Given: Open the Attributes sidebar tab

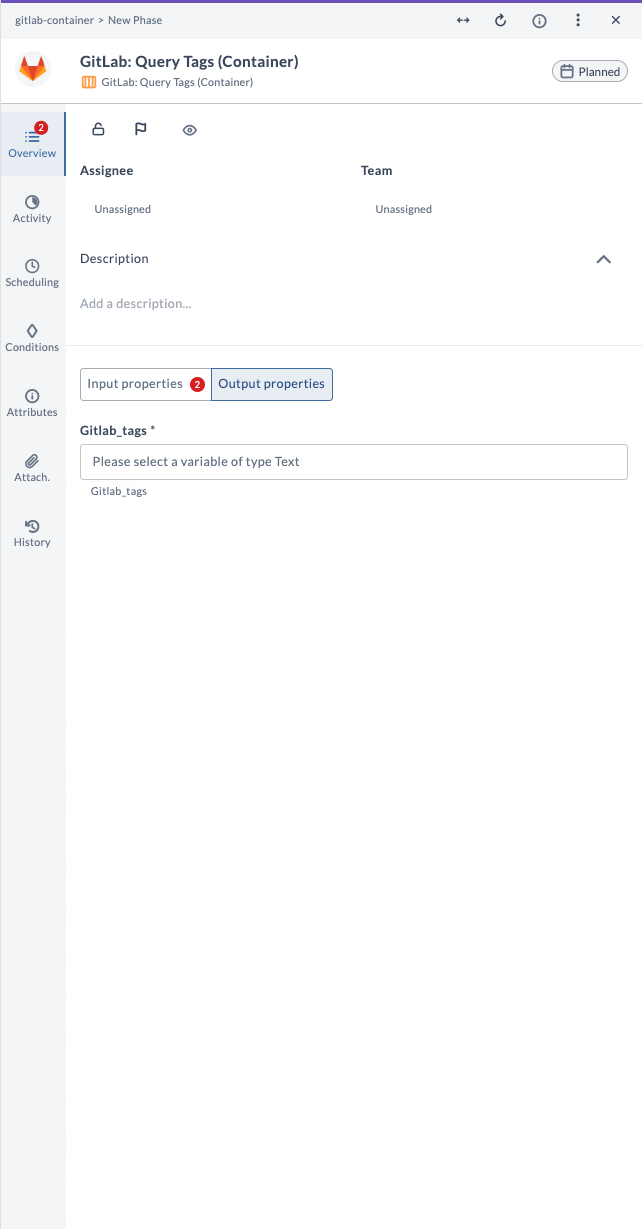Looking at the screenshot, I should click(x=32, y=403).
